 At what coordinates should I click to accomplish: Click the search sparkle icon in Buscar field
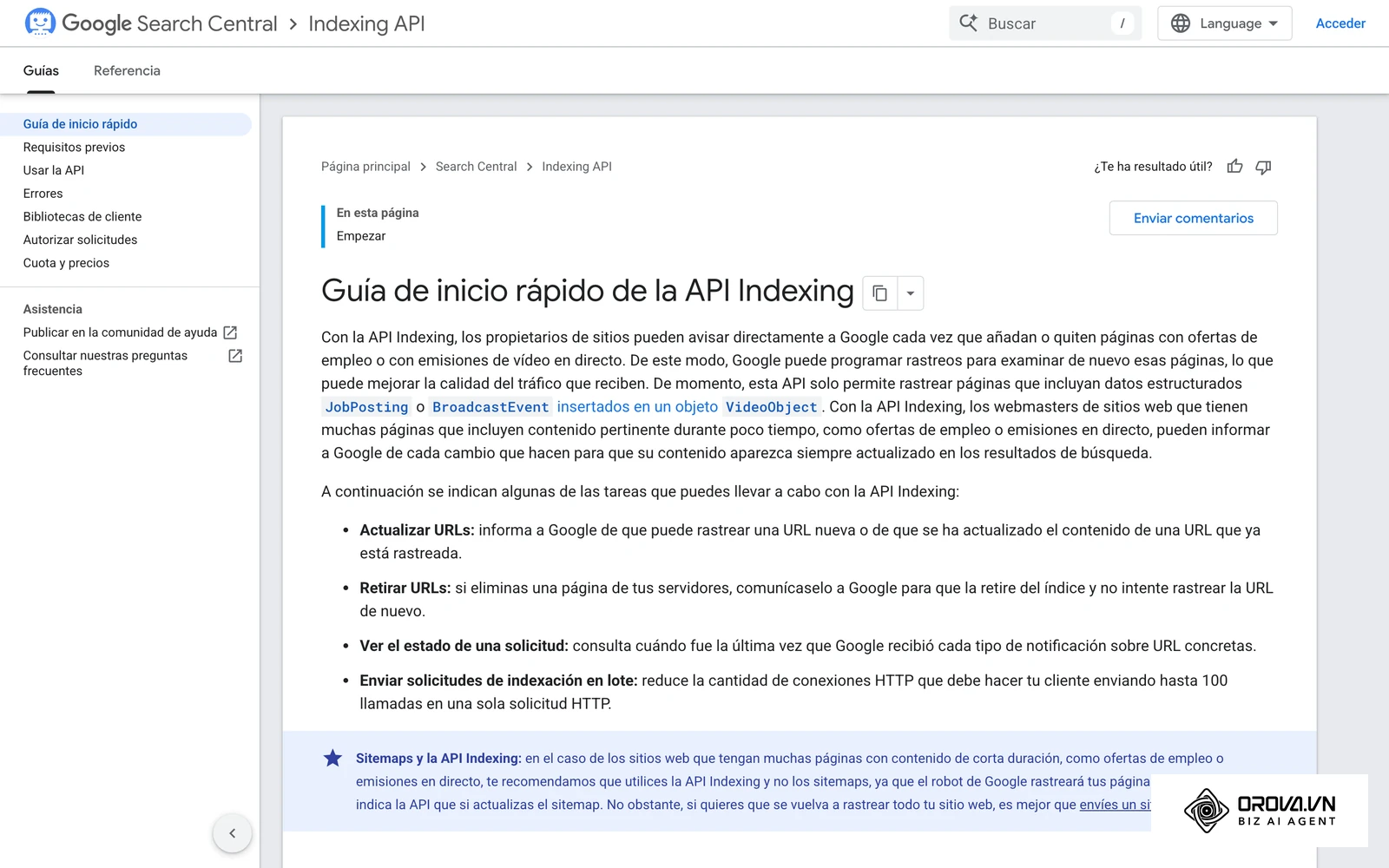pyautogui.click(x=969, y=23)
